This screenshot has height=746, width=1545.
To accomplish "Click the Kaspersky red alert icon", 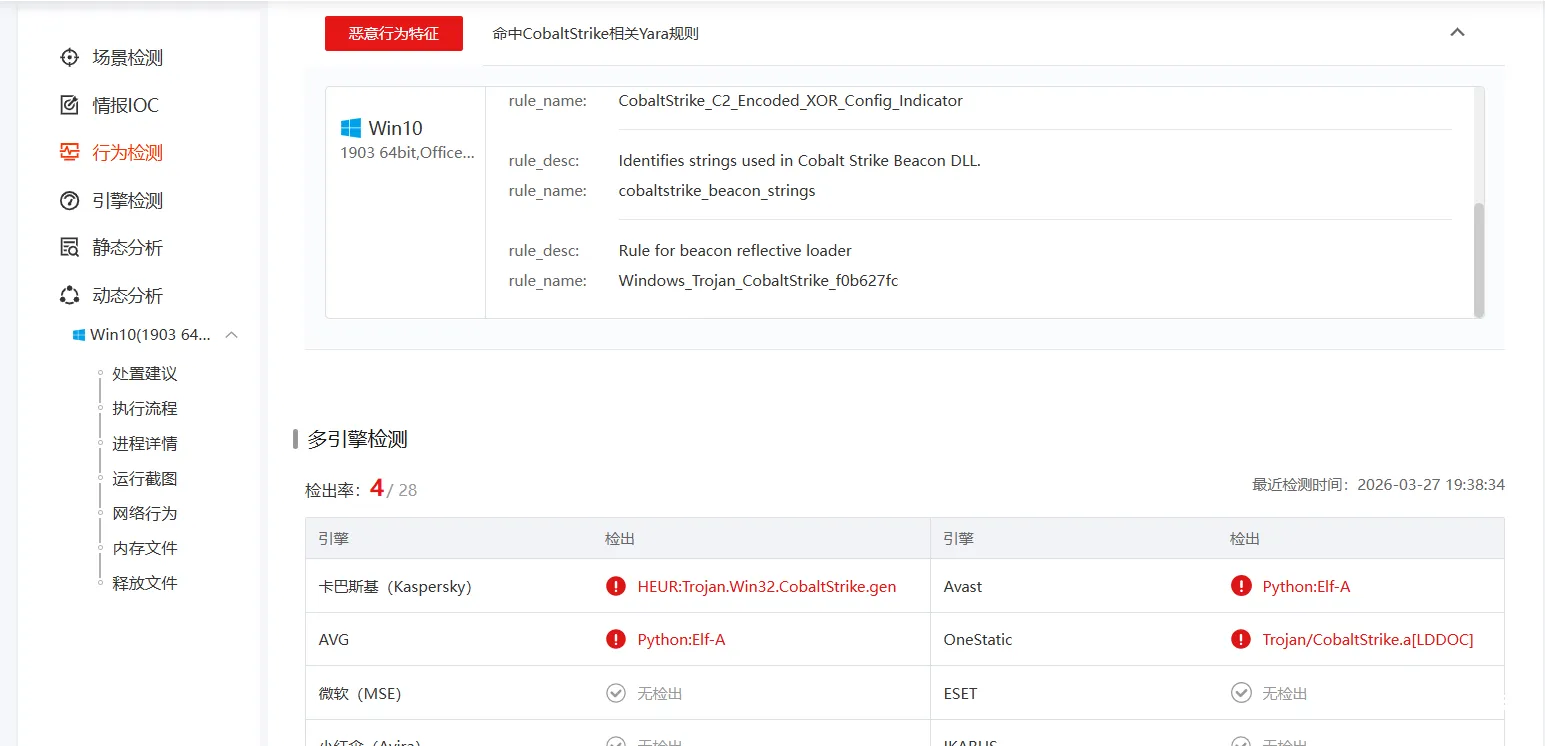I will tap(616, 587).
